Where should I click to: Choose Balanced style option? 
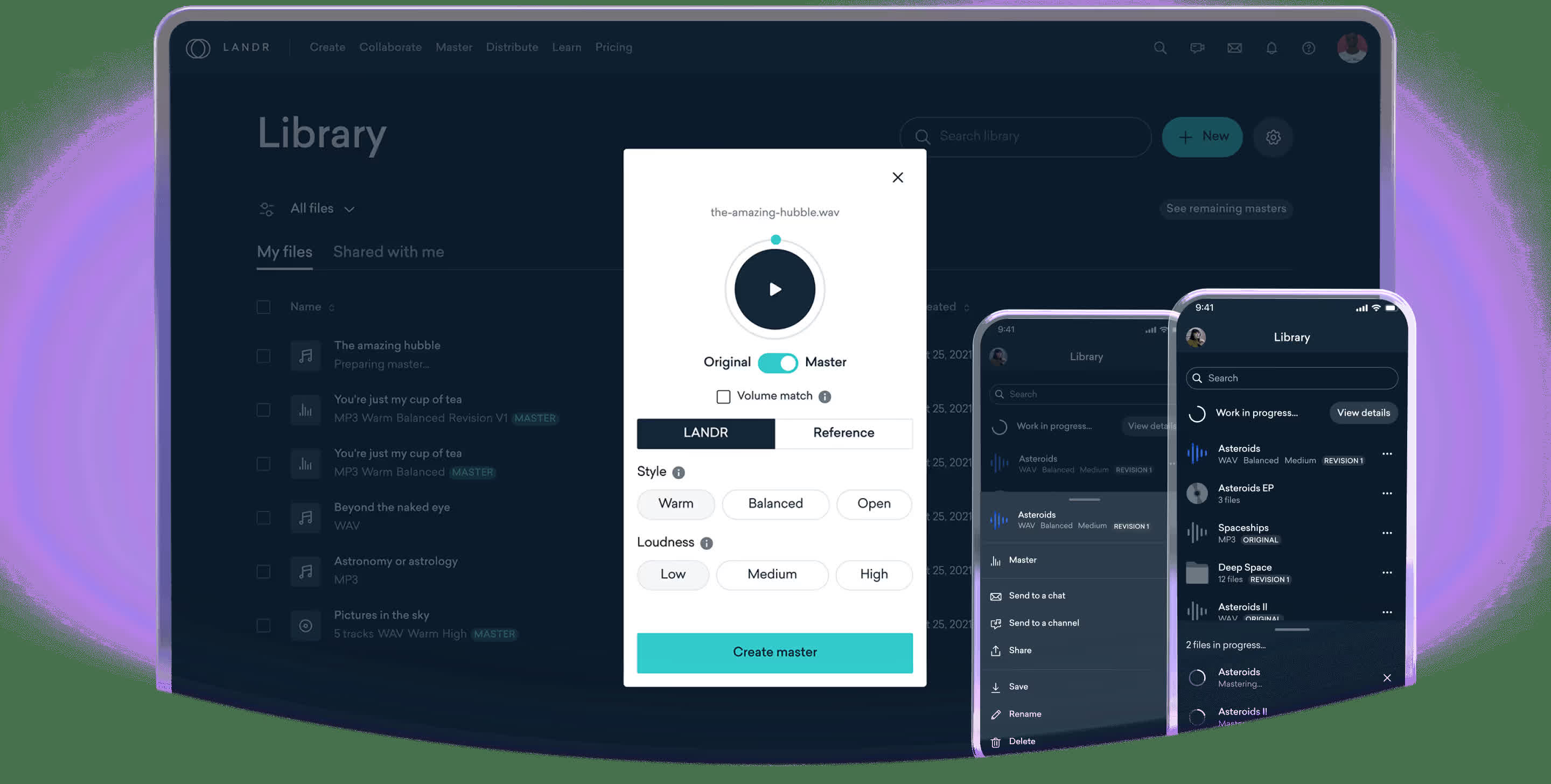[x=775, y=504]
